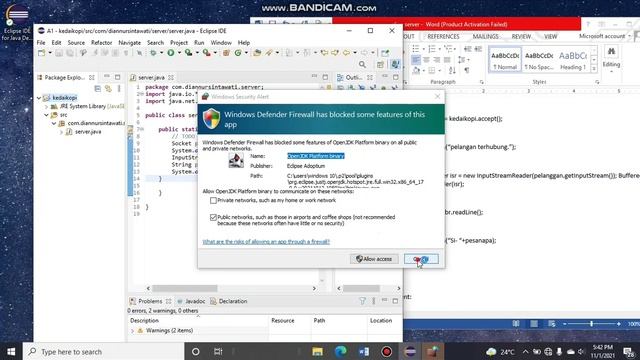Viewport: 640px width, 360px height.
Task: Click the Windows taskbar search box
Action: [x=103, y=351]
